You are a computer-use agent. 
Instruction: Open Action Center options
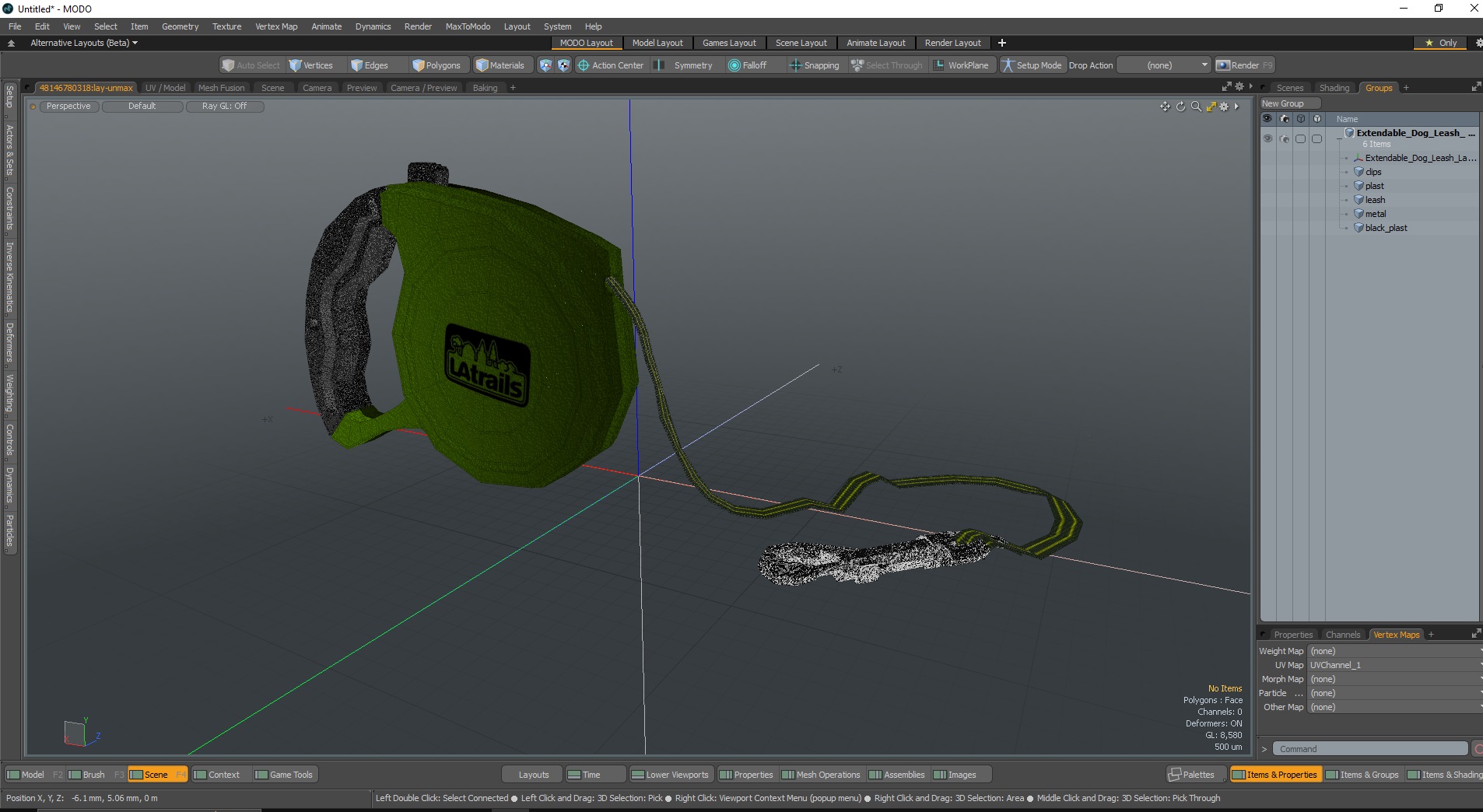point(611,65)
